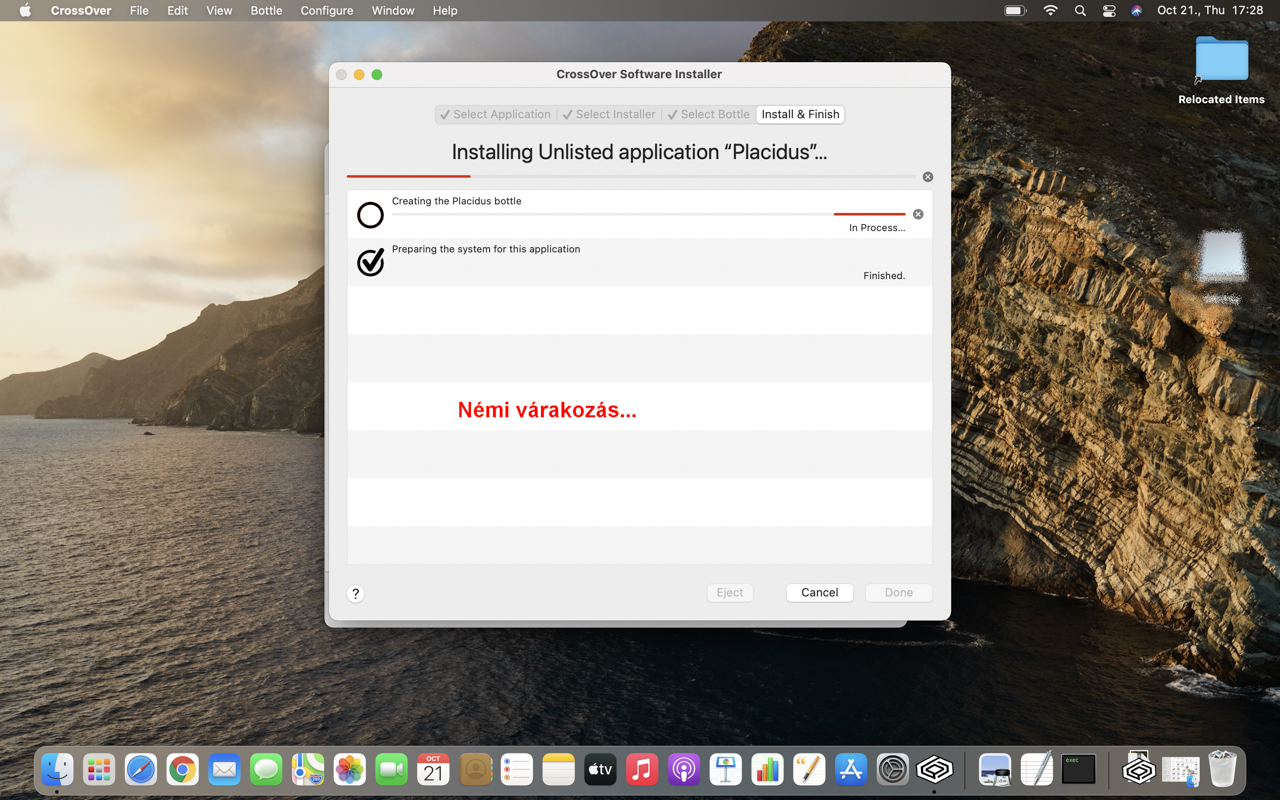Open Control Center in the menu bar
Screen dimensions: 1280x800
[1109, 11]
